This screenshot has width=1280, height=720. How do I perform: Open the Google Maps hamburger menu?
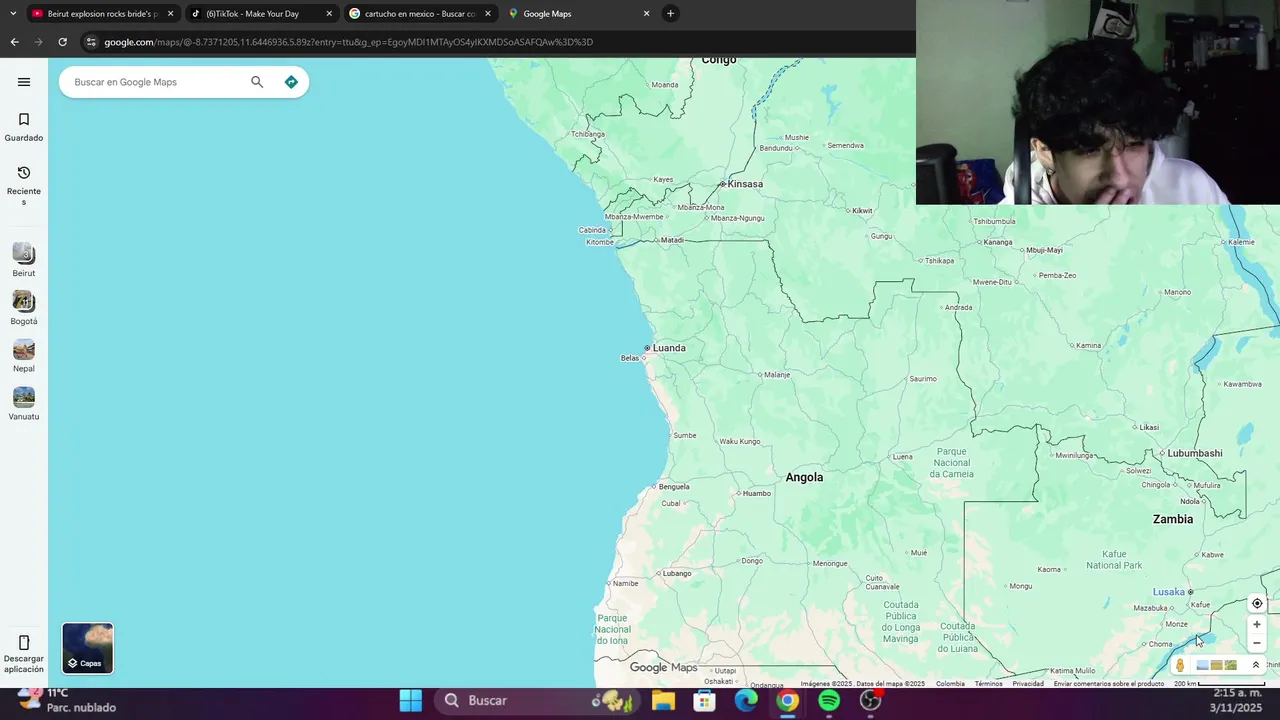(24, 82)
